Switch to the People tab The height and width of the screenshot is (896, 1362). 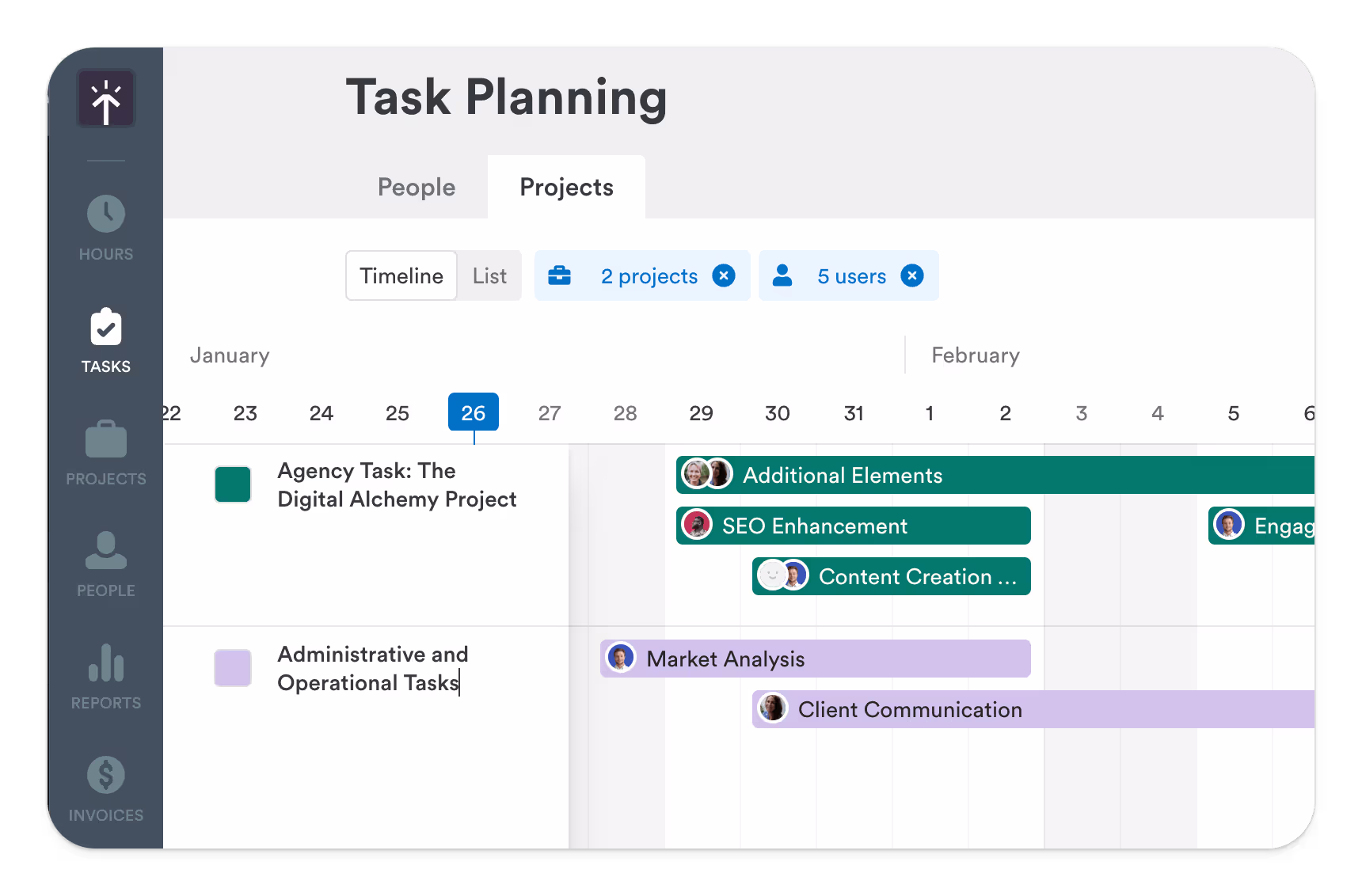(416, 187)
